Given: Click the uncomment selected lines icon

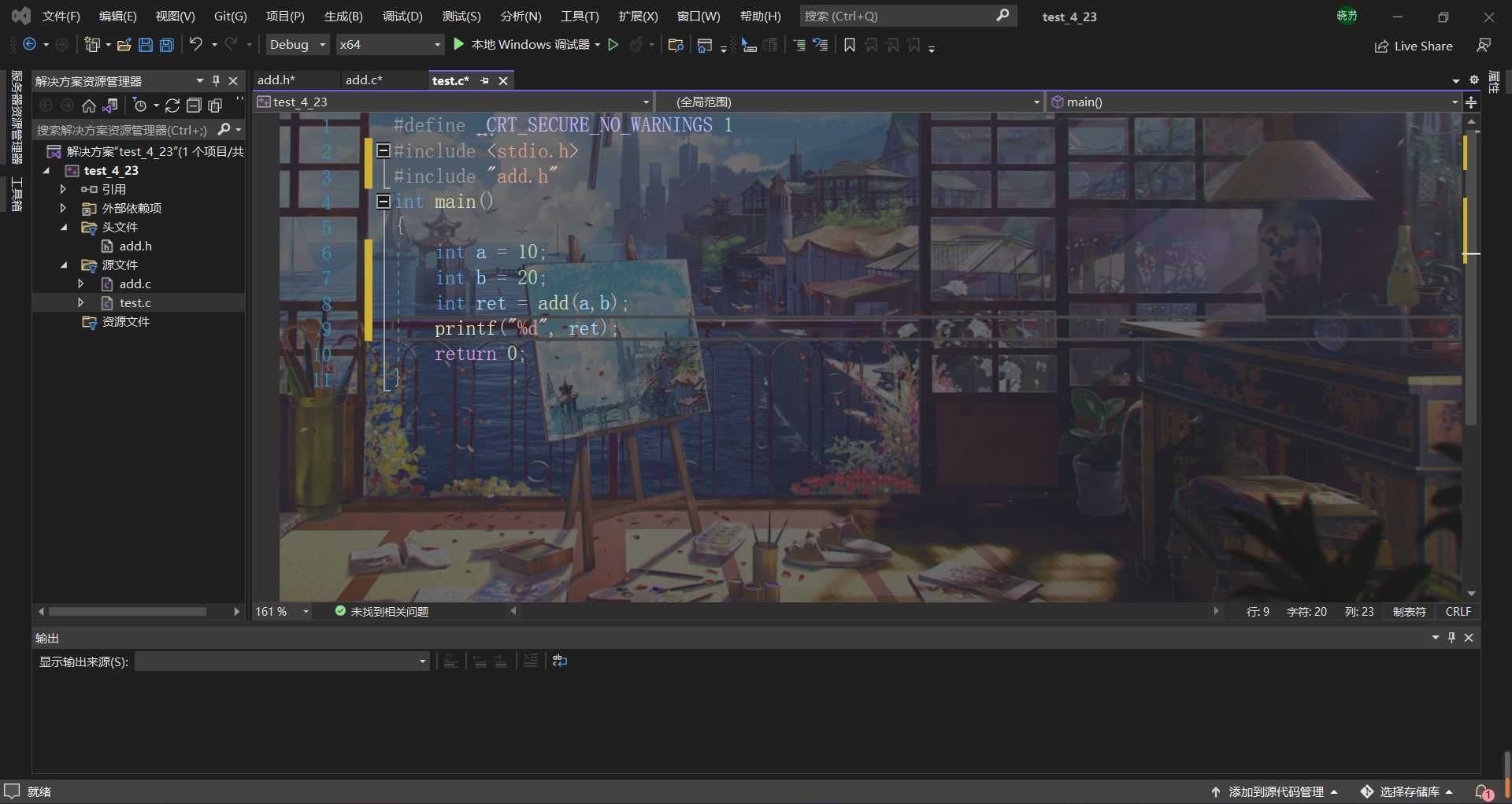Looking at the screenshot, I should point(821,45).
